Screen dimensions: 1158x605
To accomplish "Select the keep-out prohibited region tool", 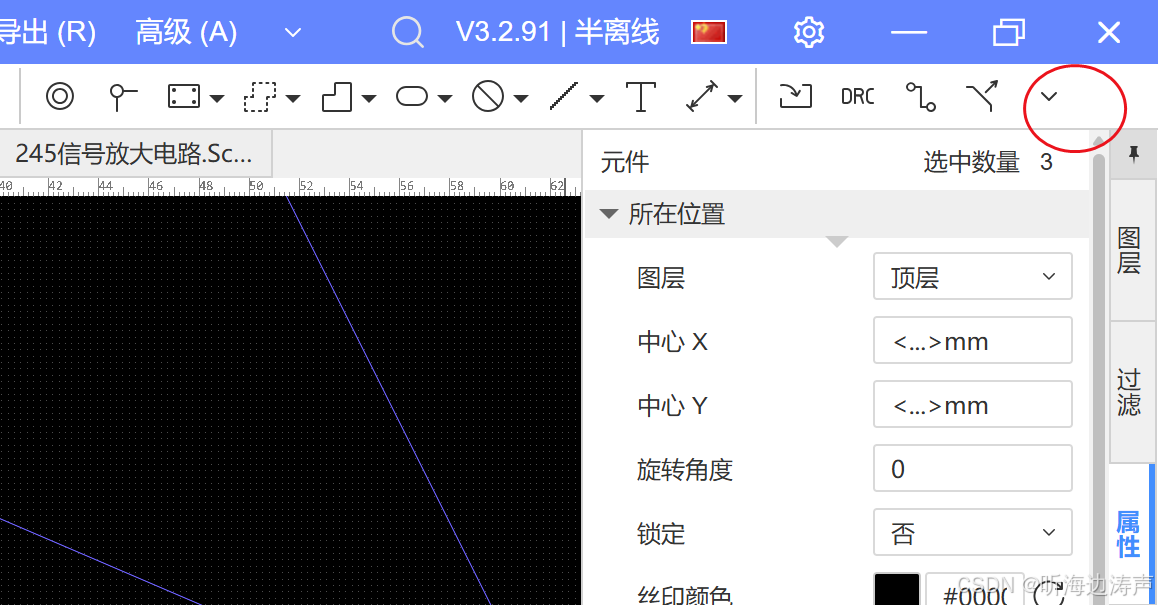I will pyautogui.click(x=487, y=97).
